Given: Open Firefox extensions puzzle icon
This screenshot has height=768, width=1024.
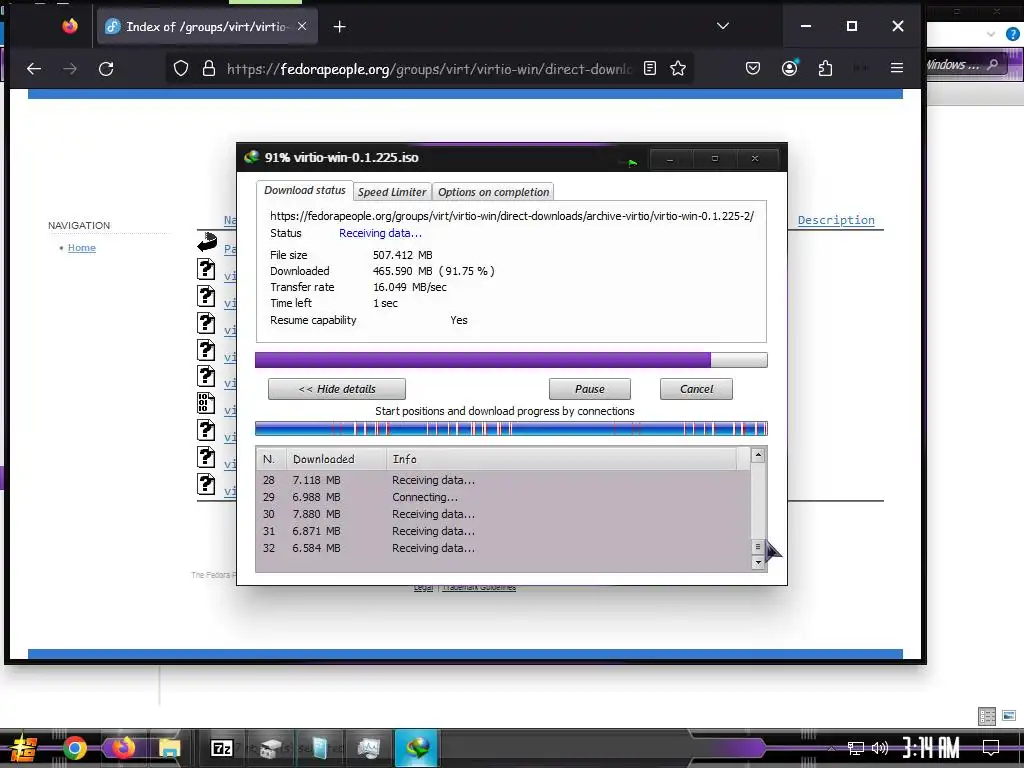Looking at the screenshot, I should [825, 68].
